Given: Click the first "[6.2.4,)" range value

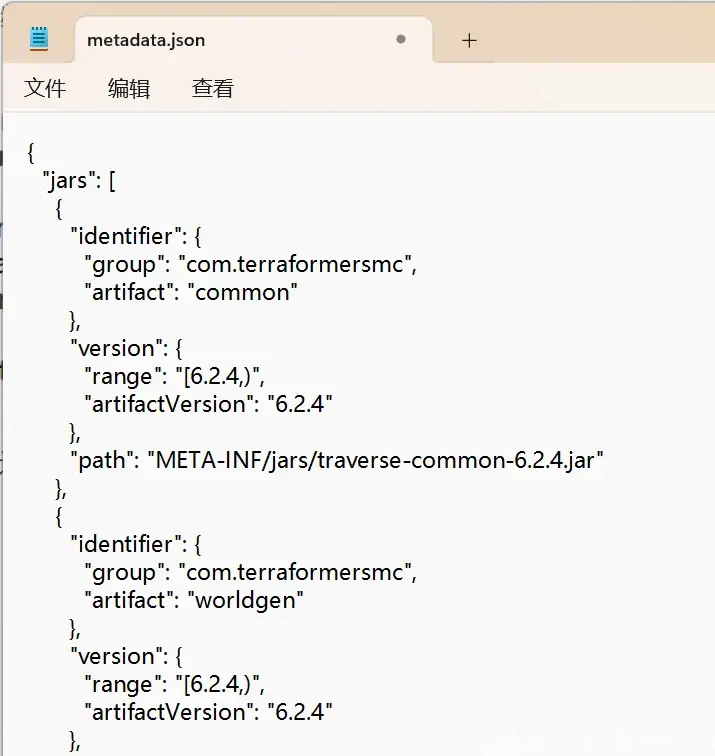Looking at the screenshot, I should click(x=217, y=376).
